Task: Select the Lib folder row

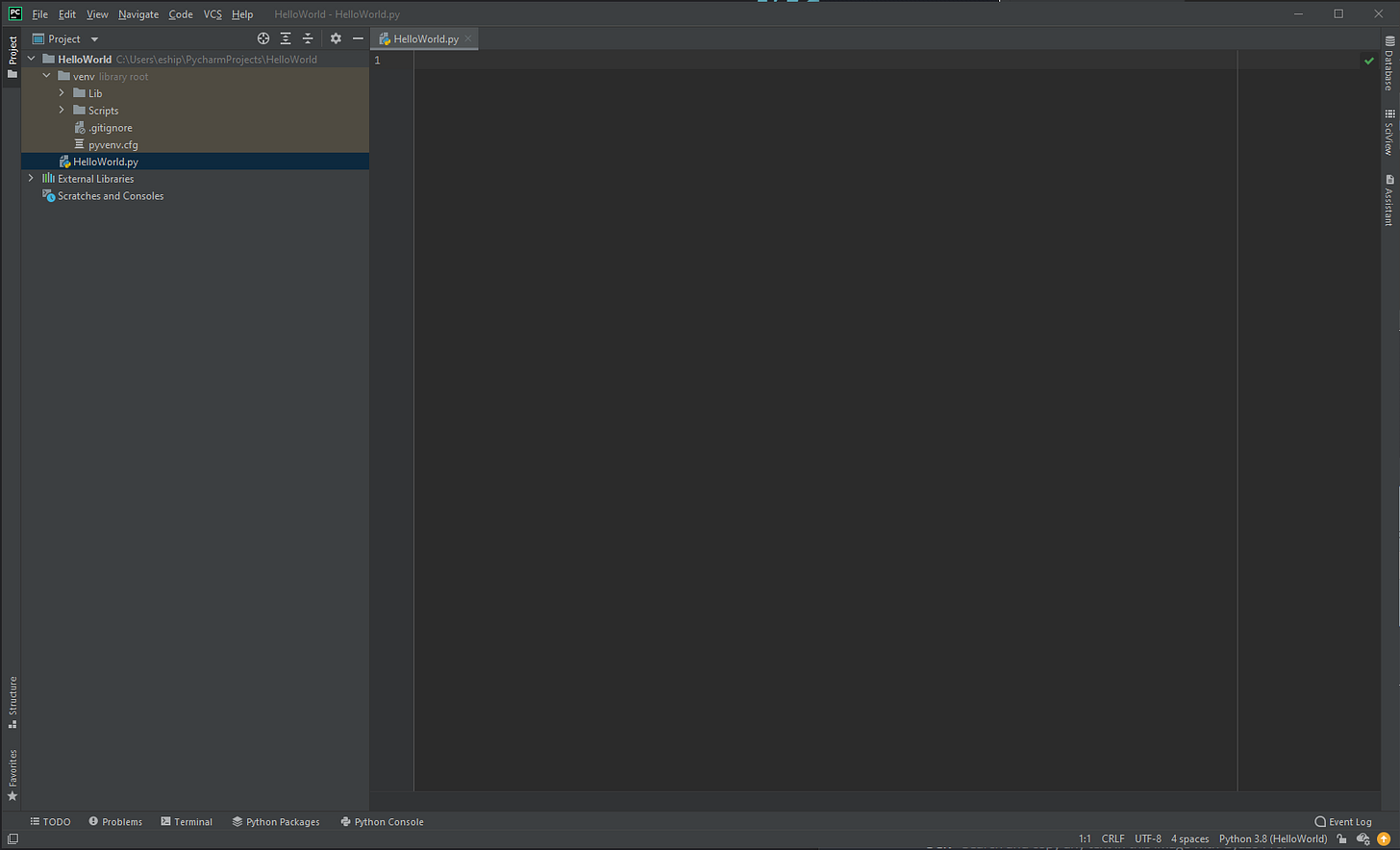Action: pyautogui.click(x=195, y=93)
